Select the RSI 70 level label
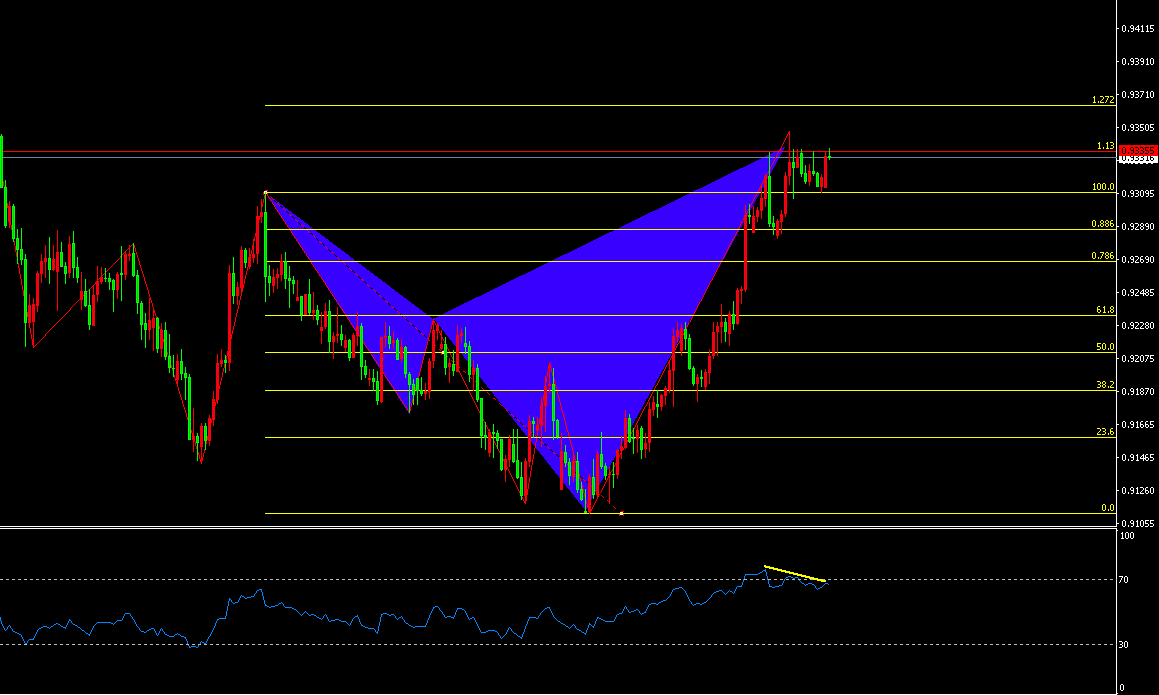The width and height of the screenshot is (1159, 695). (x=1124, y=580)
